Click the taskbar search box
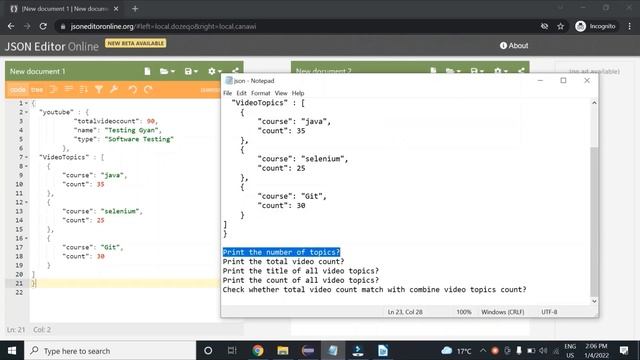Screen dimensions: 640x360 click(x=110, y=351)
